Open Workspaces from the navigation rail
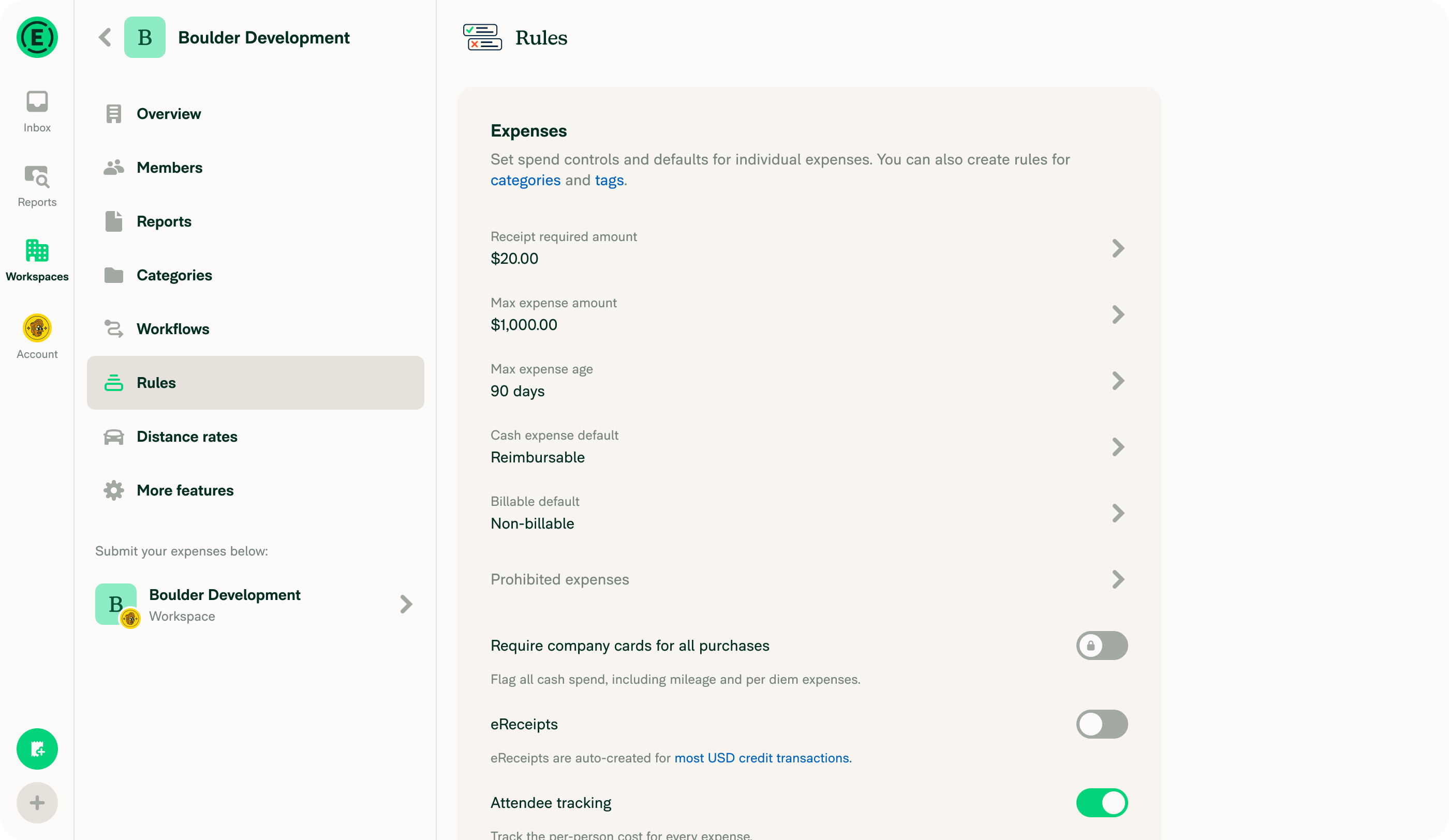The image size is (1449, 840). tap(36, 260)
